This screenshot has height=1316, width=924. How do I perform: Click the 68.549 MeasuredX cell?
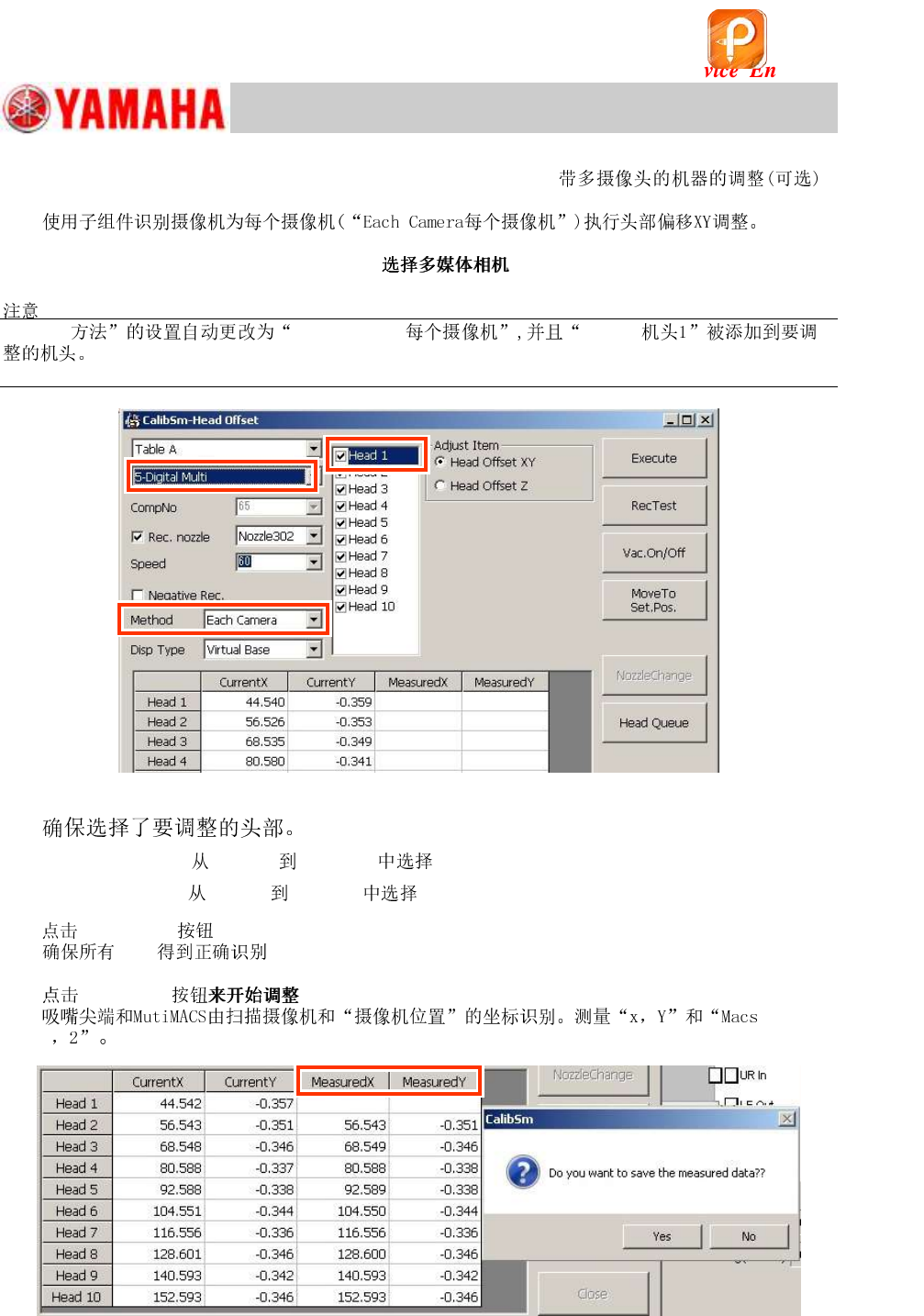pos(343,1146)
